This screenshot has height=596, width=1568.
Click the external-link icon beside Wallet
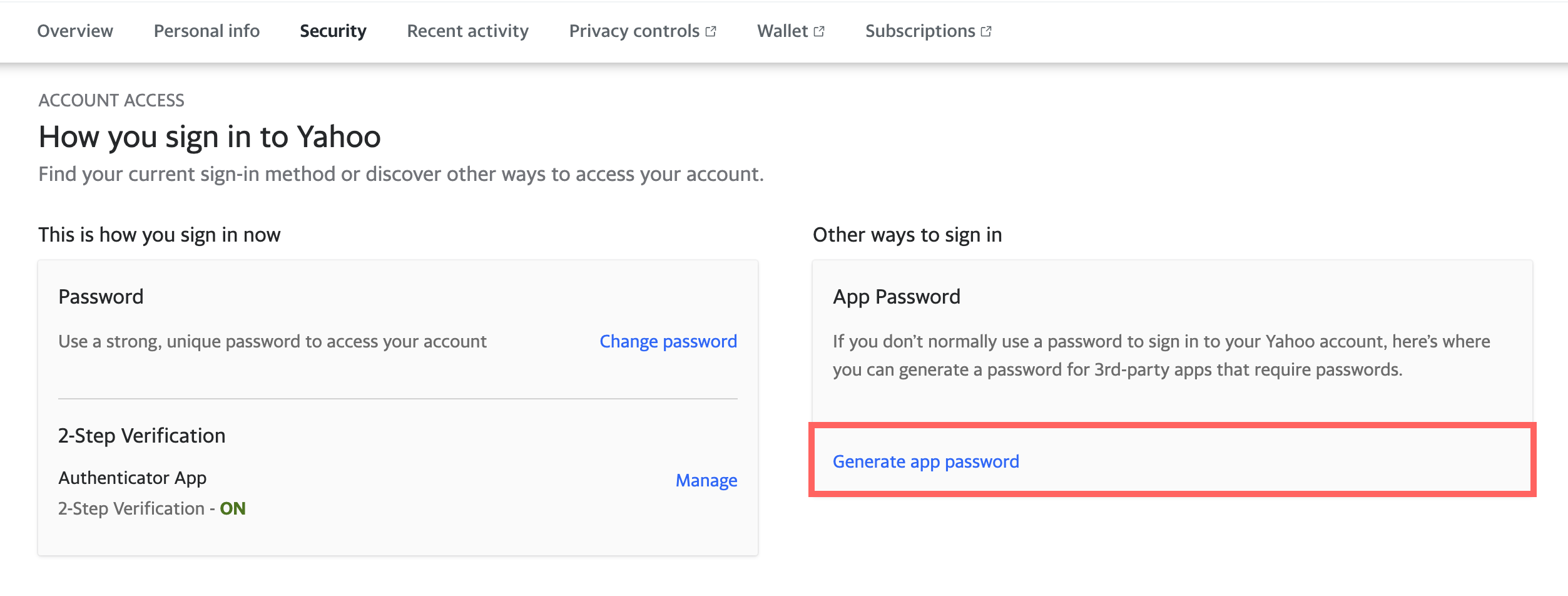click(x=819, y=31)
